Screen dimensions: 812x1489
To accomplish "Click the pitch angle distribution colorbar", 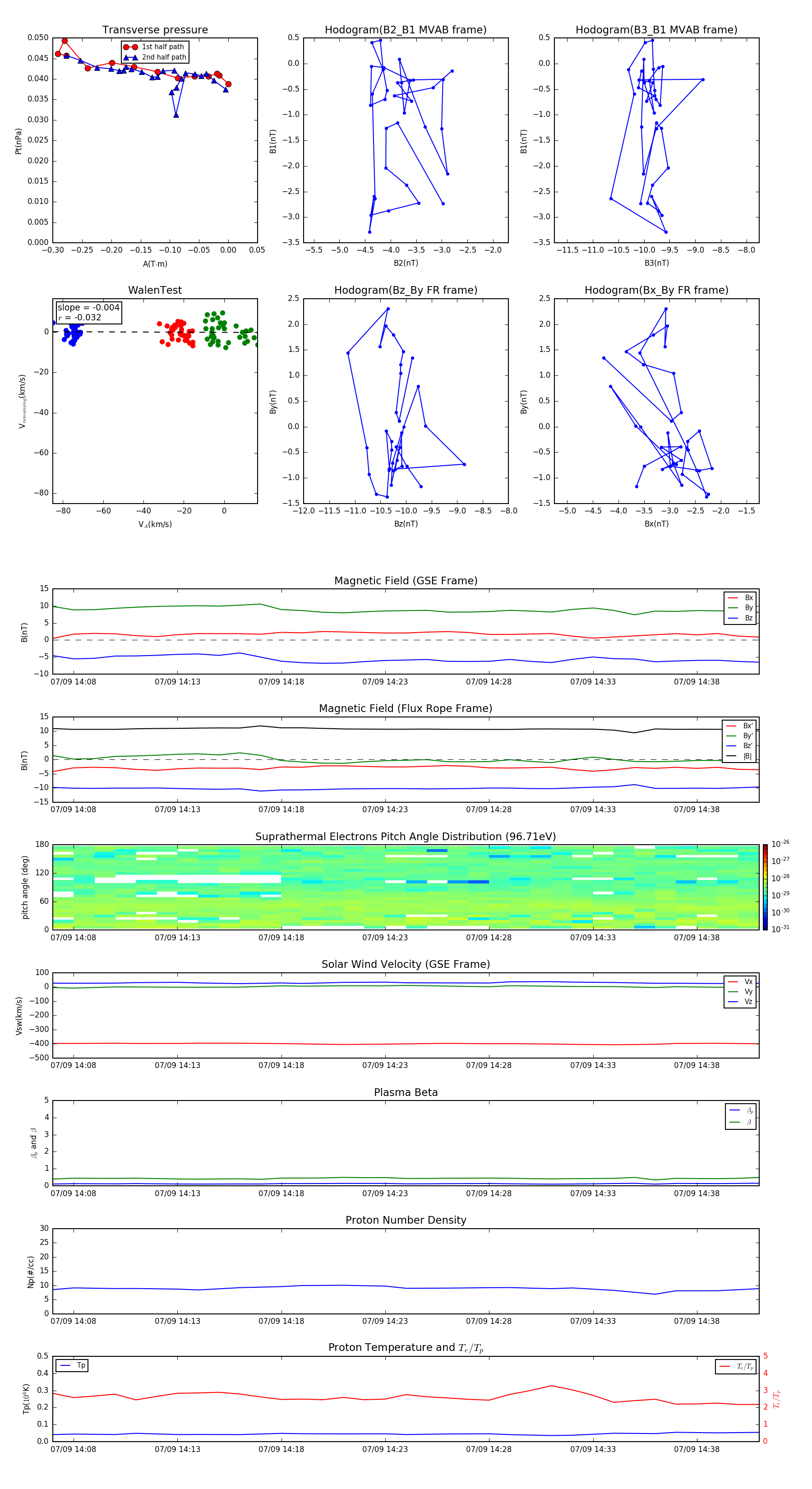I will click(765, 887).
